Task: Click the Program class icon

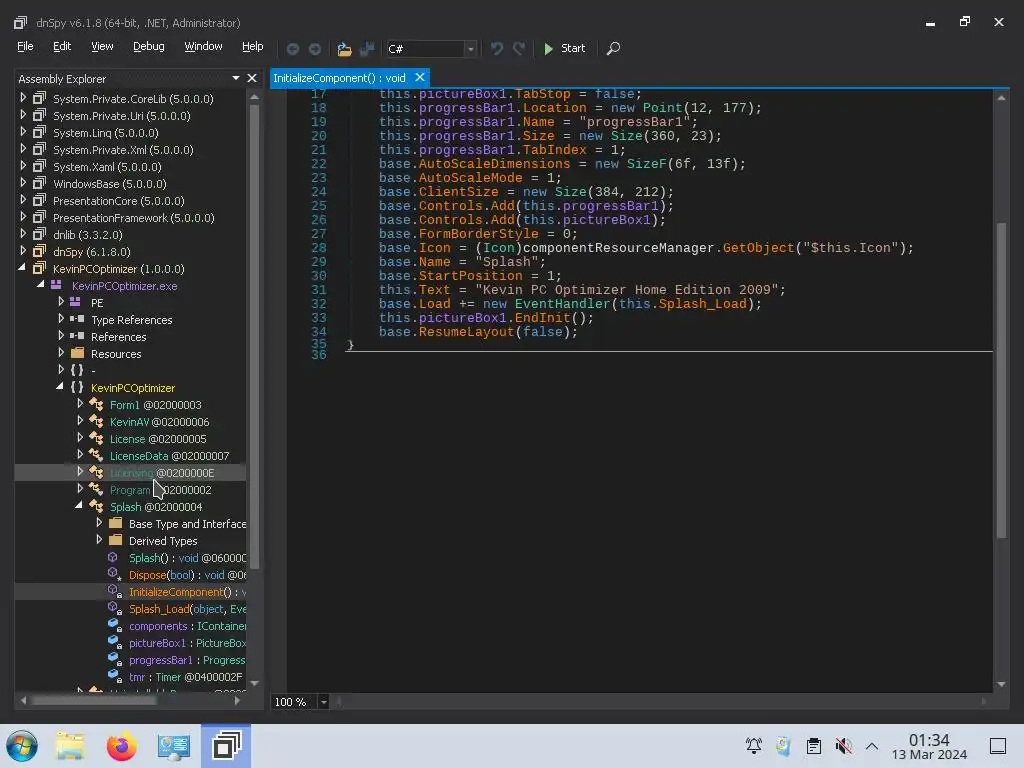Action: [96, 489]
